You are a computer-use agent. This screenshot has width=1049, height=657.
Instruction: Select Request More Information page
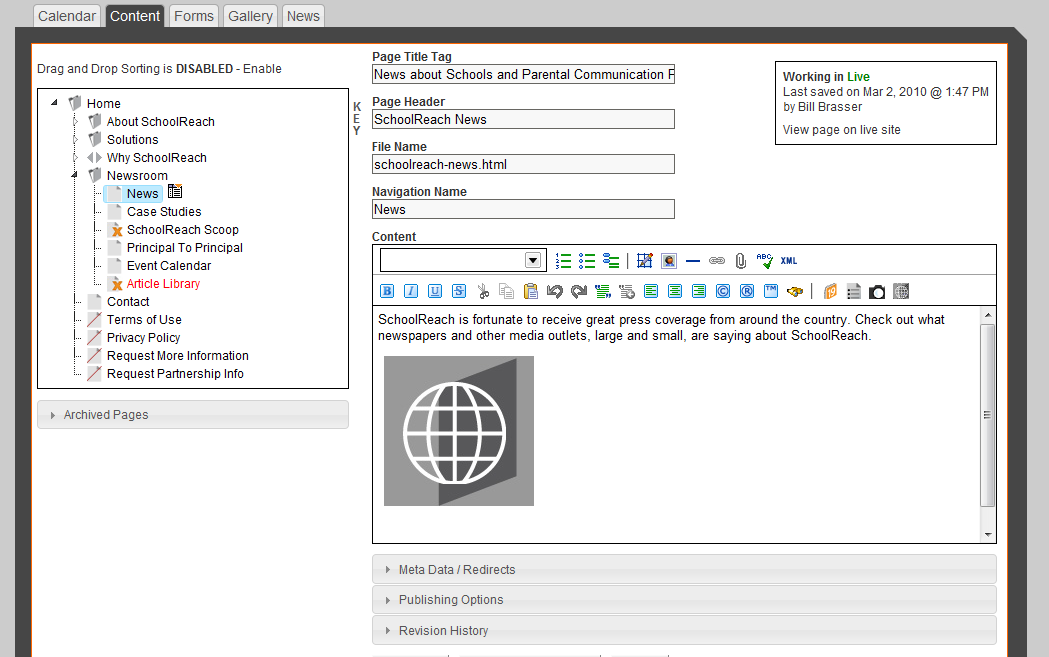pyautogui.click(x=177, y=356)
